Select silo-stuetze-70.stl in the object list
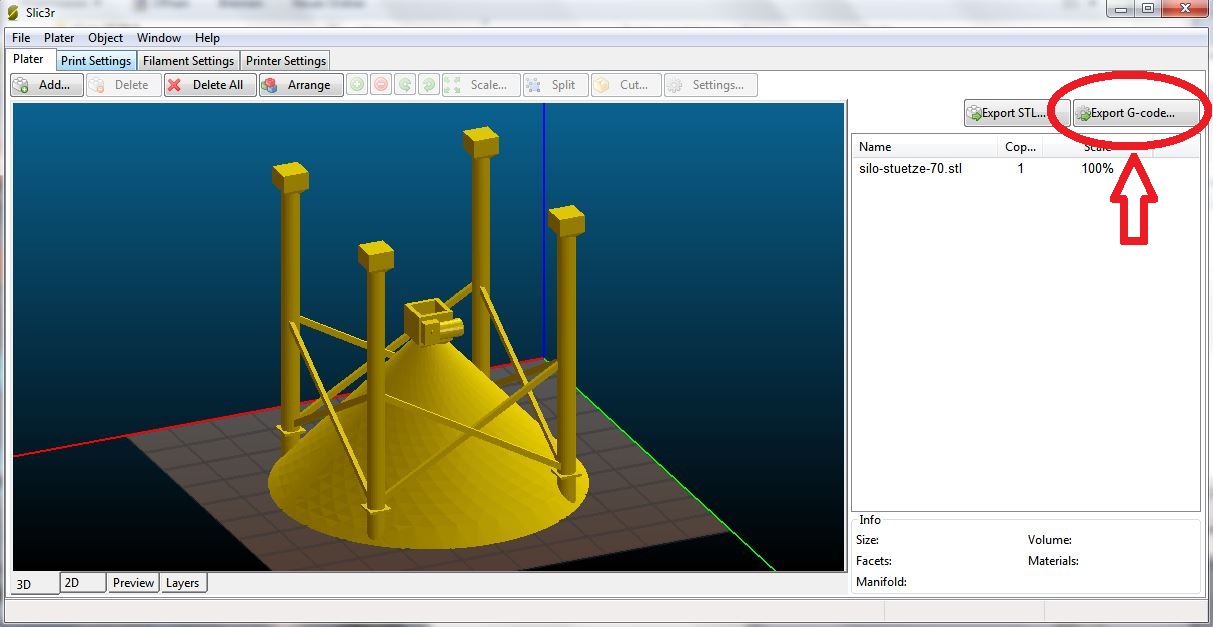The image size is (1213, 627). pos(910,169)
